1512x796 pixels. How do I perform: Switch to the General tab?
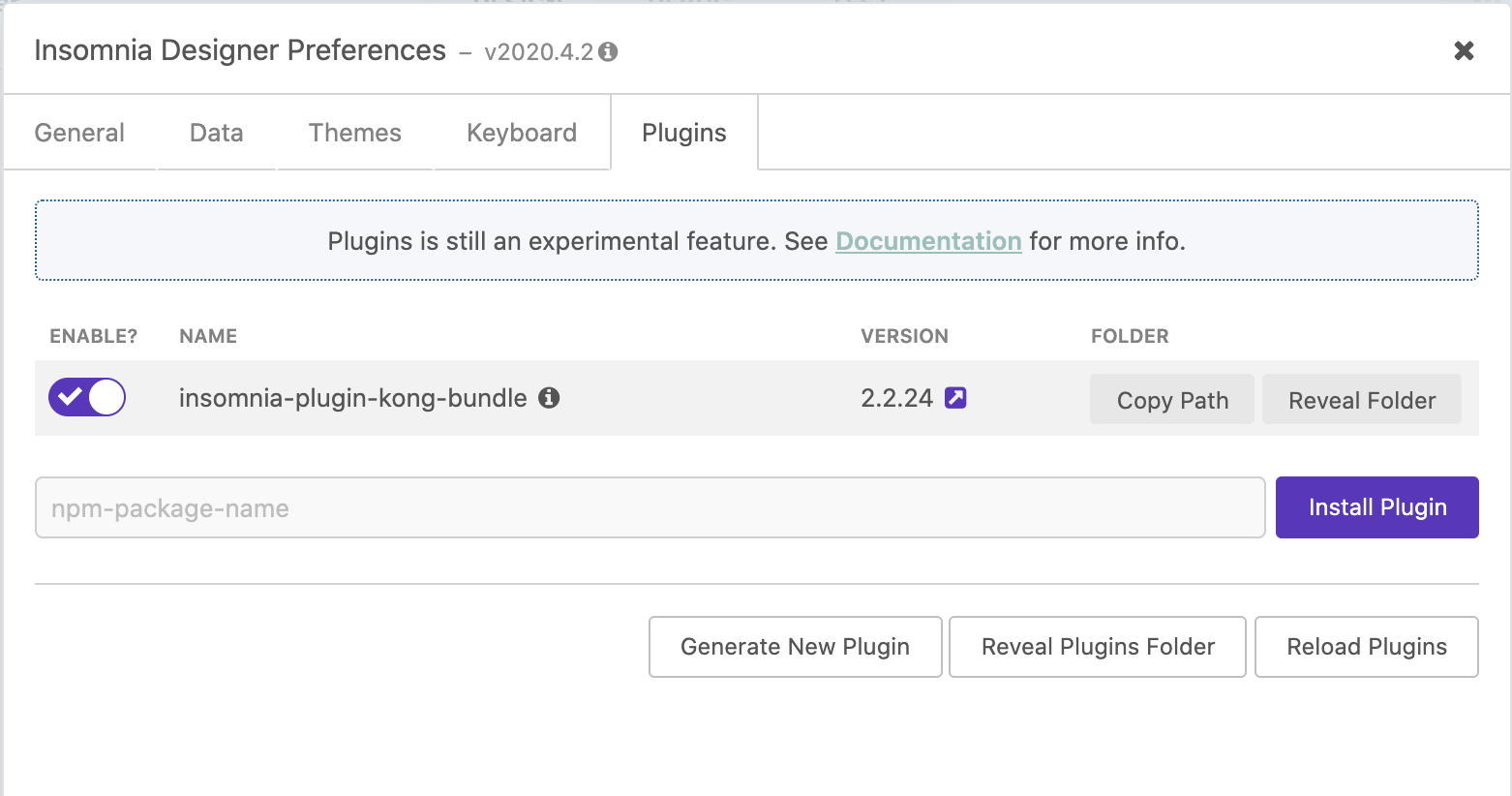(79, 133)
